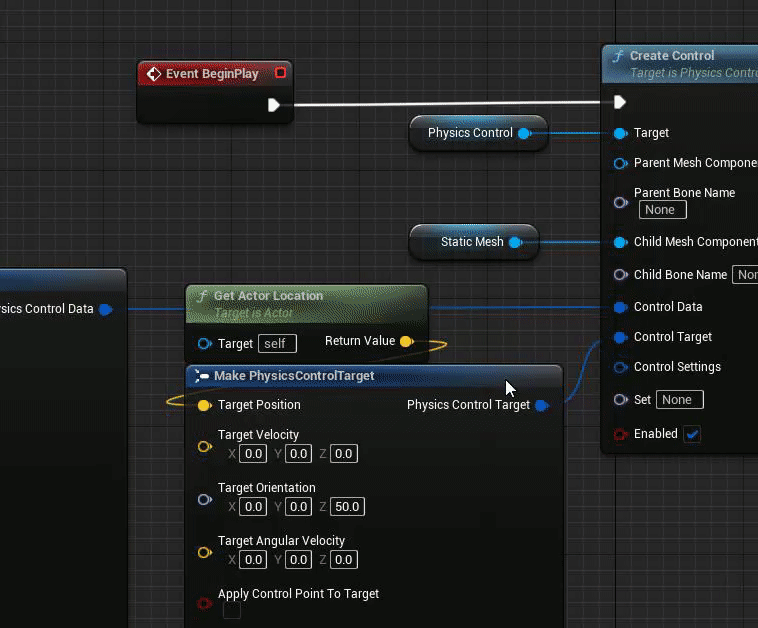Screen dimensions: 758x628
Task: Select the Create Control node header
Action: (x=680, y=64)
